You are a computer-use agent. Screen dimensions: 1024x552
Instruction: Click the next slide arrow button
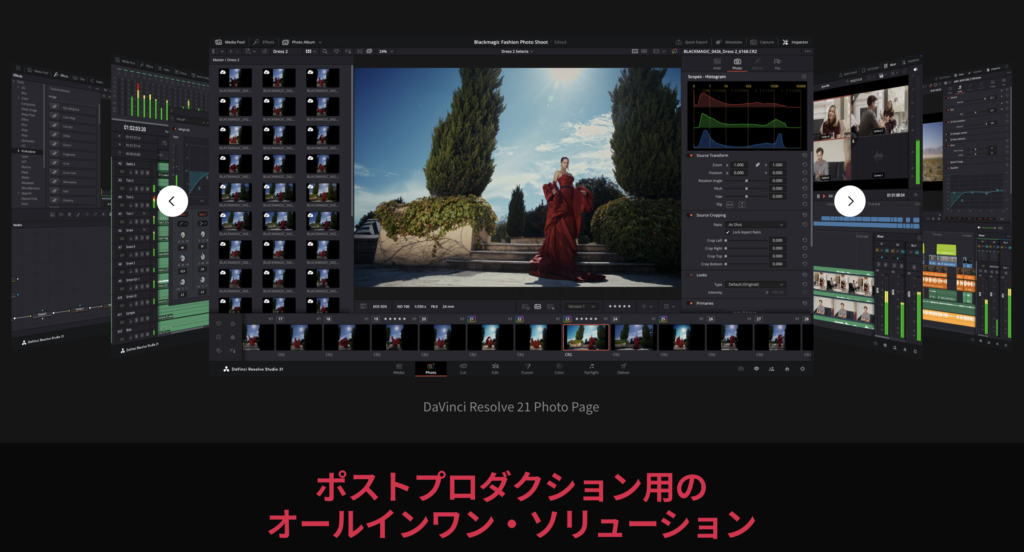tap(850, 201)
